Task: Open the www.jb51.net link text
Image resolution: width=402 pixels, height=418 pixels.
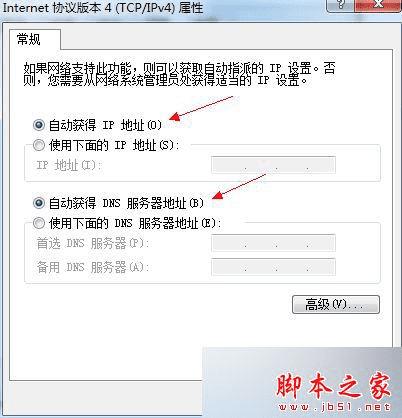Action: (334, 407)
